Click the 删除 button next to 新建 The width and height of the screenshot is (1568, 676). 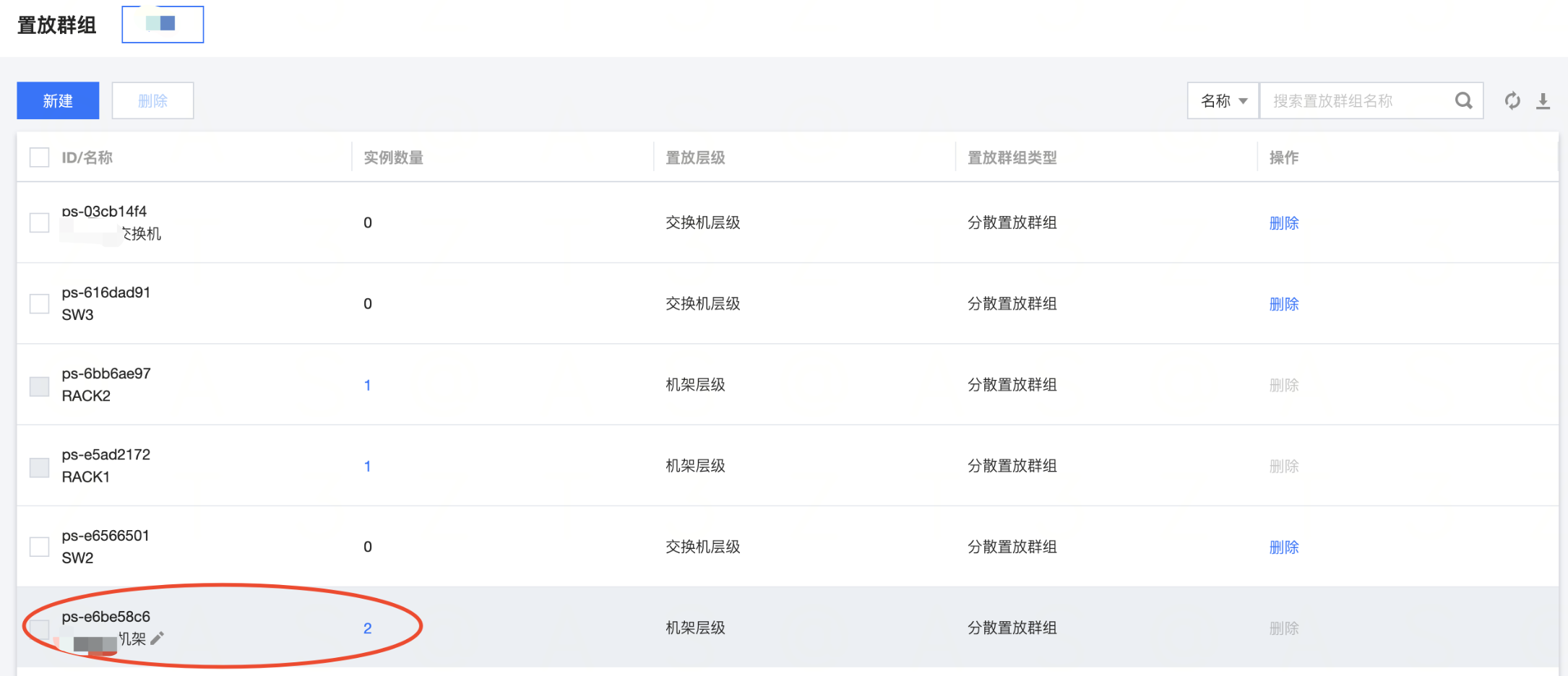tap(152, 101)
